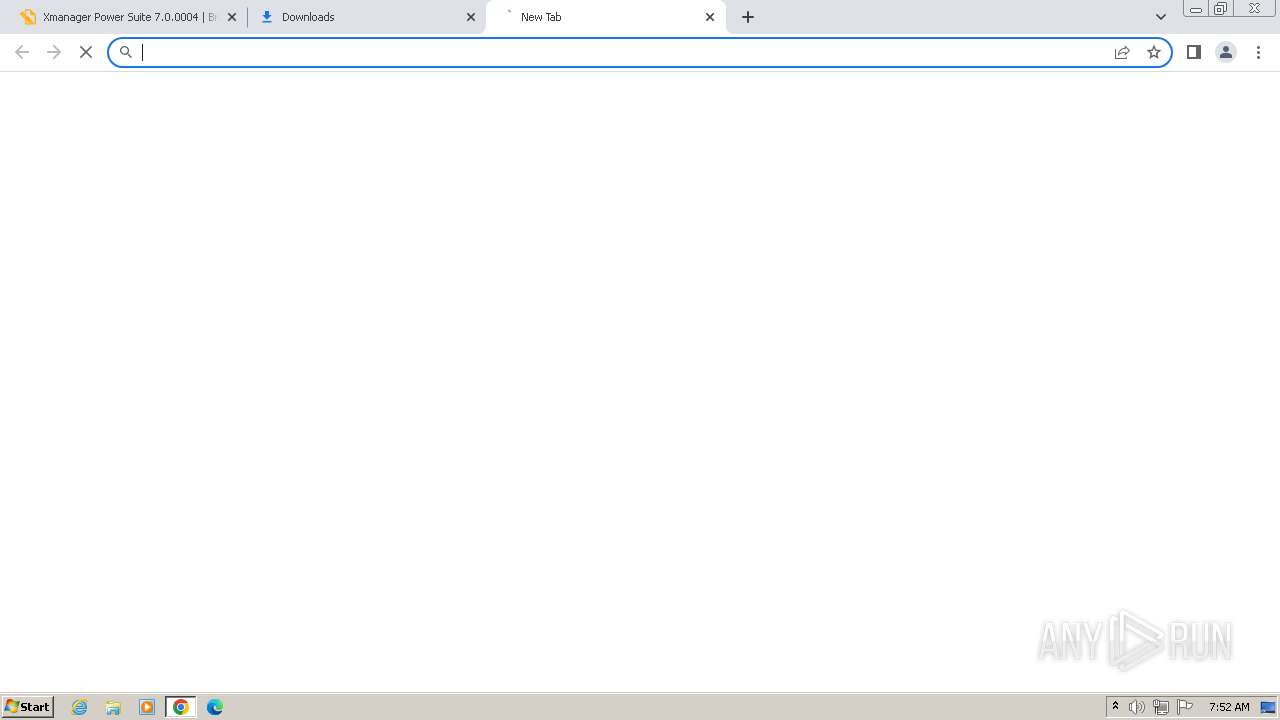1280x720 pixels.
Task: Open the user profile menu
Action: point(1226,52)
